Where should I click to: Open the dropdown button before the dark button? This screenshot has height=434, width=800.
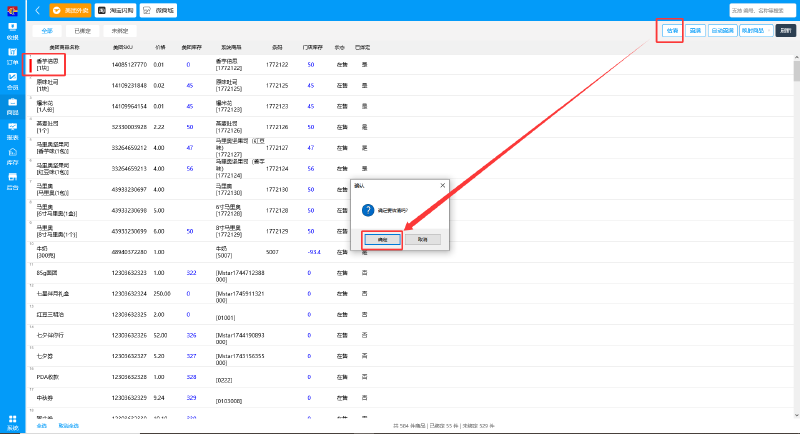[756, 31]
